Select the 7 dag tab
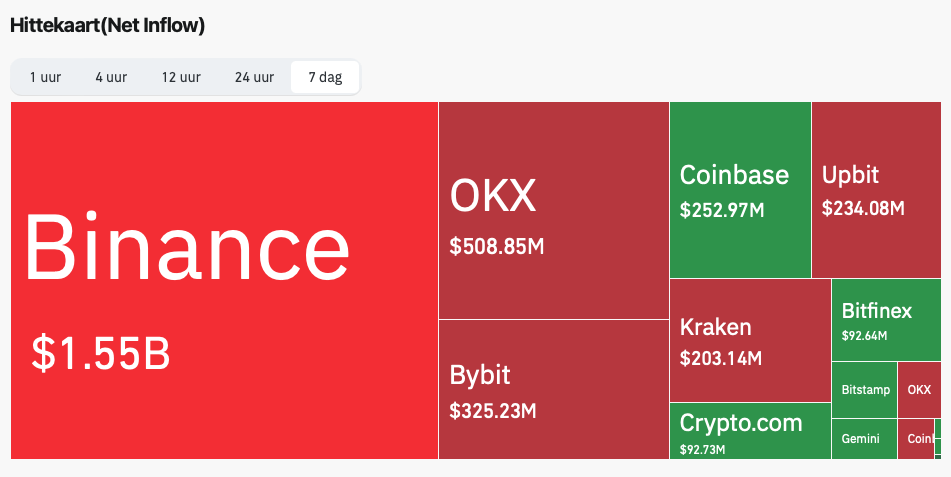The width and height of the screenshot is (951, 477). (x=325, y=78)
